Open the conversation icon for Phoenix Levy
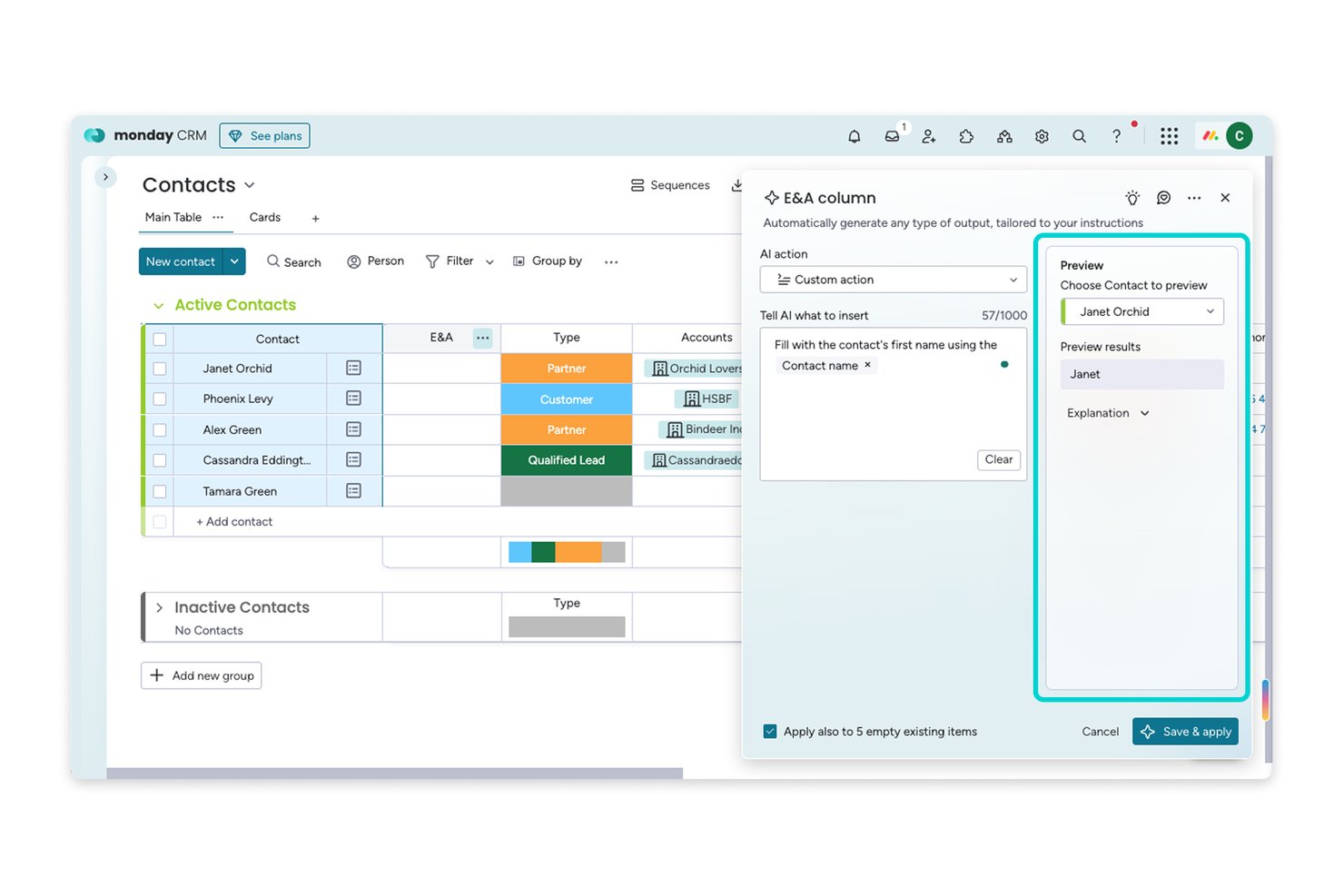The height and width of the screenshot is (896, 1344). 354,399
